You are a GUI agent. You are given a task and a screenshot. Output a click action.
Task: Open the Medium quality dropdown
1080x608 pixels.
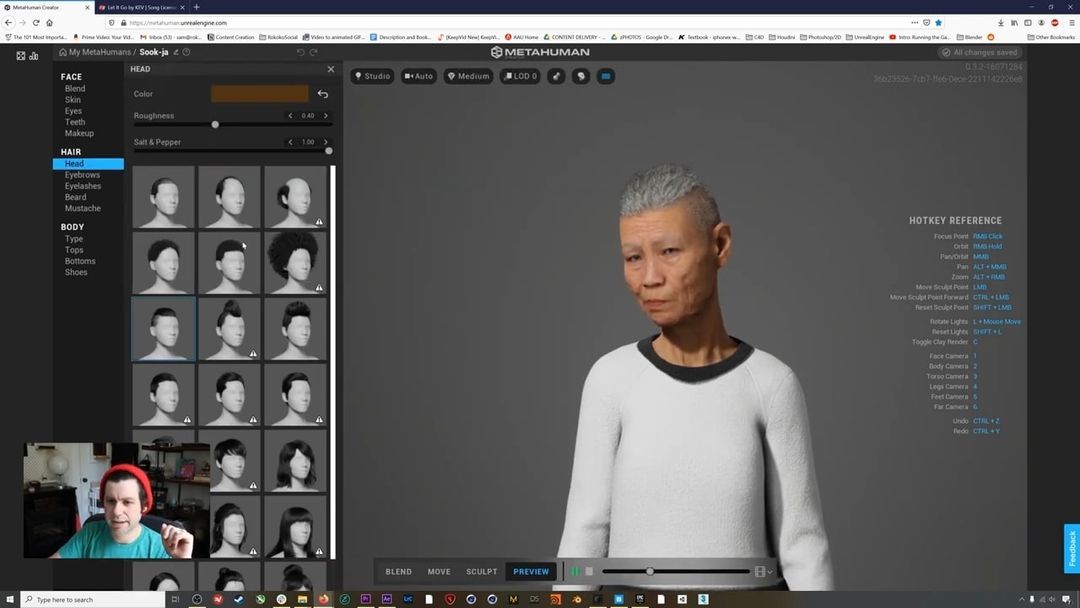pos(468,76)
